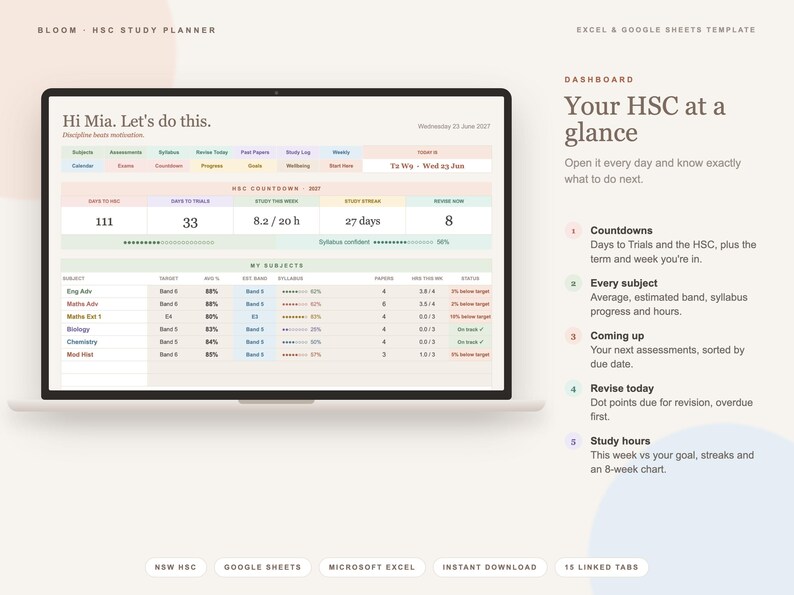Select the Chemistry subject cell

[x=104, y=342]
